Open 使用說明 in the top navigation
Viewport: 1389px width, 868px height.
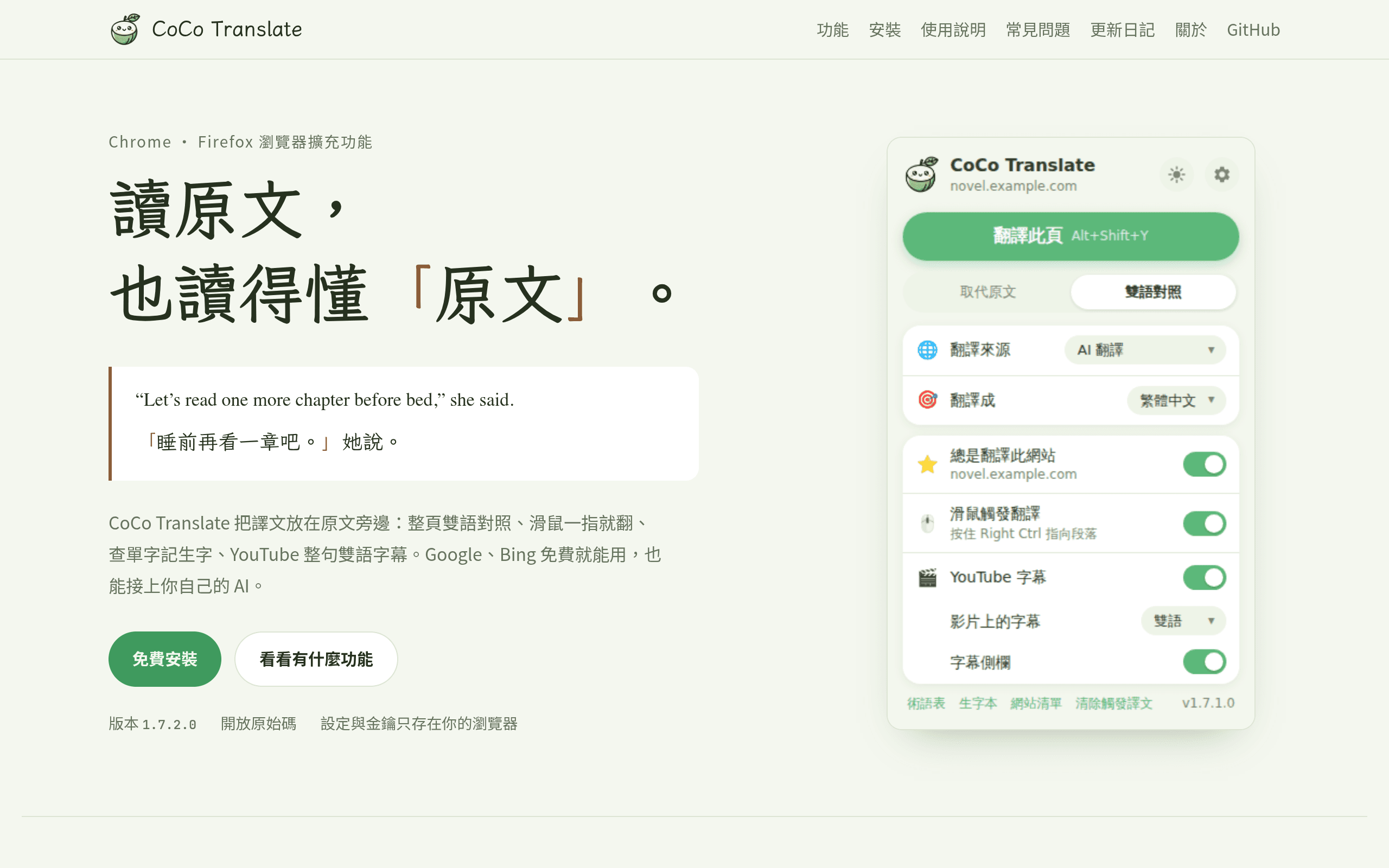(953, 30)
